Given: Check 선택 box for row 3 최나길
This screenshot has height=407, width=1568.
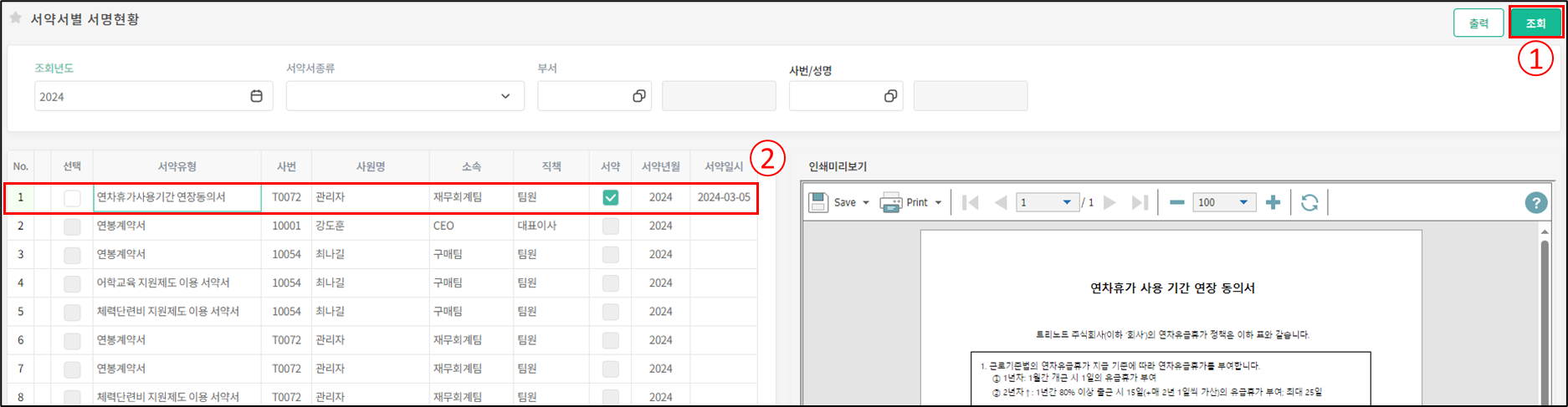Looking at the screenshot, I should coord(72,255).
